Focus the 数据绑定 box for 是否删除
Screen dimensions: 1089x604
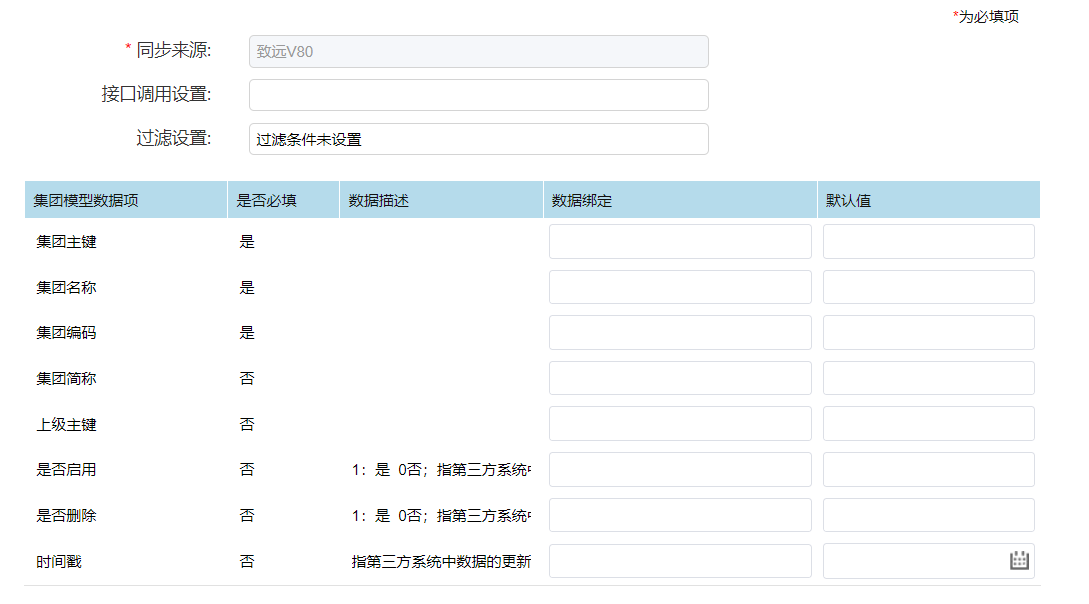(680, 515)
